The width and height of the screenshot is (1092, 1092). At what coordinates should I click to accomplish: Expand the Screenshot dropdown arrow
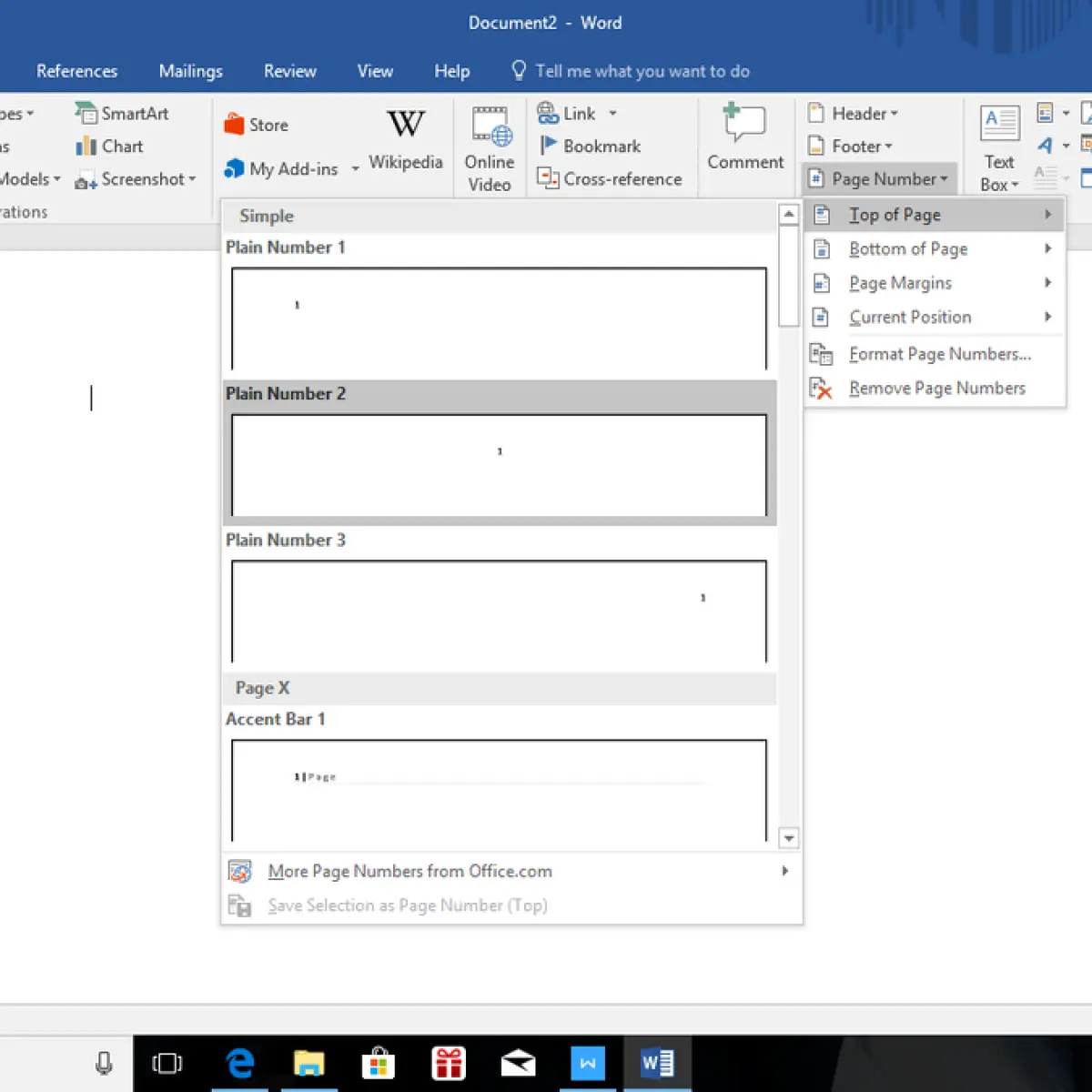pyautogui.click(x=192, y=179)
